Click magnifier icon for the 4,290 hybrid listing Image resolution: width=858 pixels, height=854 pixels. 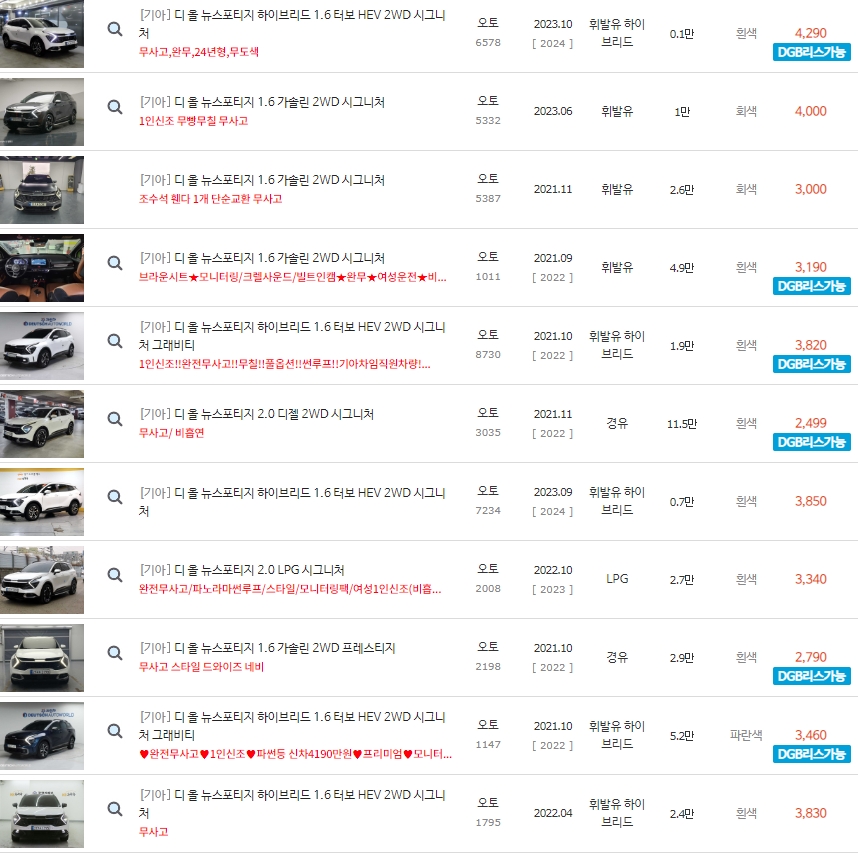(x=114, y=28)
